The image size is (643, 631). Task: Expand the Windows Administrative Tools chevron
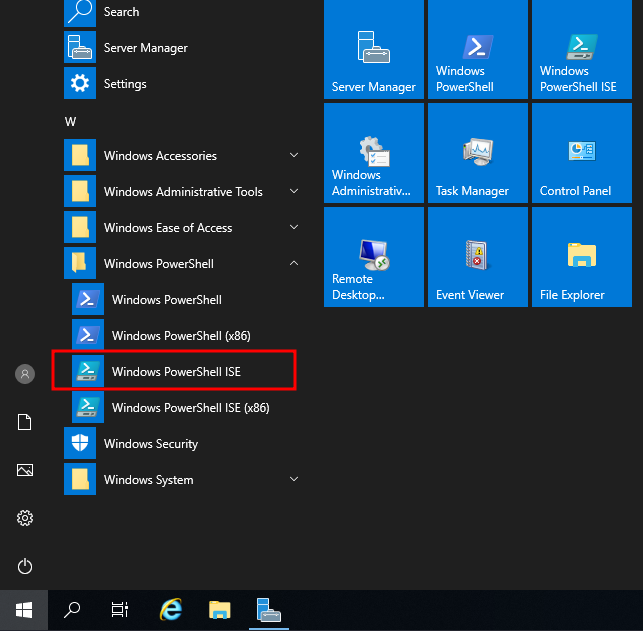294,191
